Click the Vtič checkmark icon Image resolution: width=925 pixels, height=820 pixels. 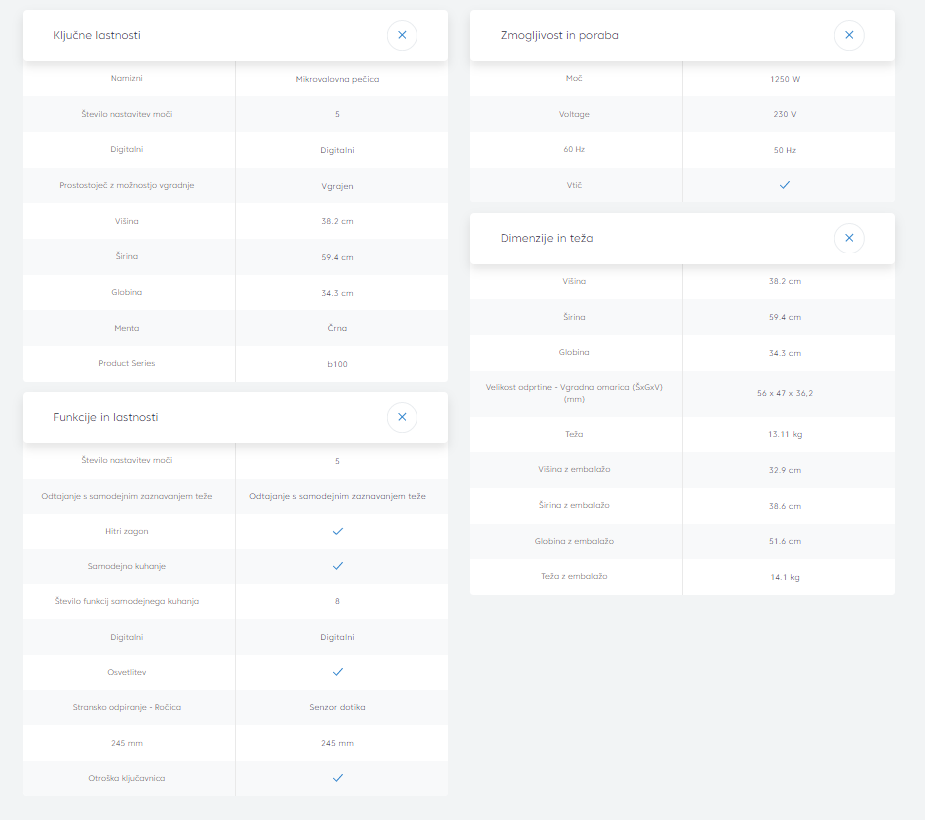(785, 185)
